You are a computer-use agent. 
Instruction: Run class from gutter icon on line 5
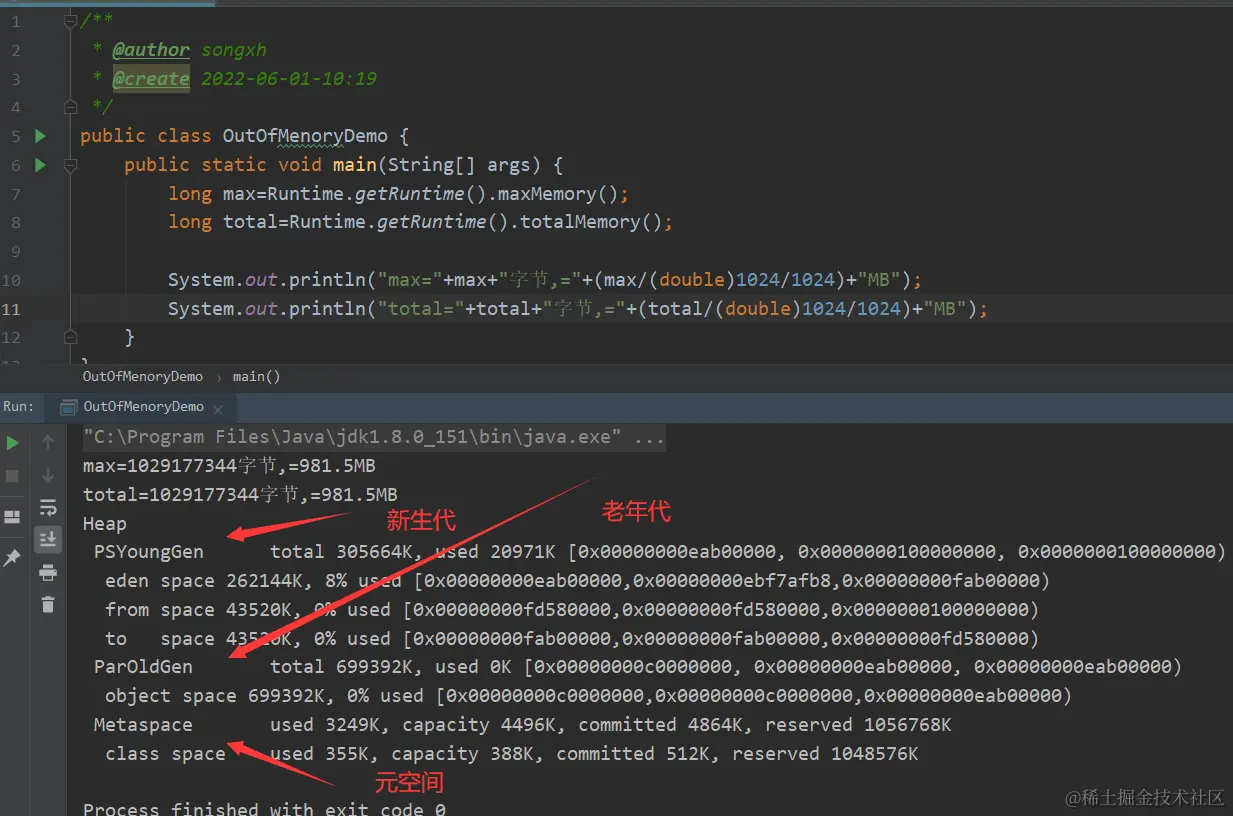(x=40, y=136)
